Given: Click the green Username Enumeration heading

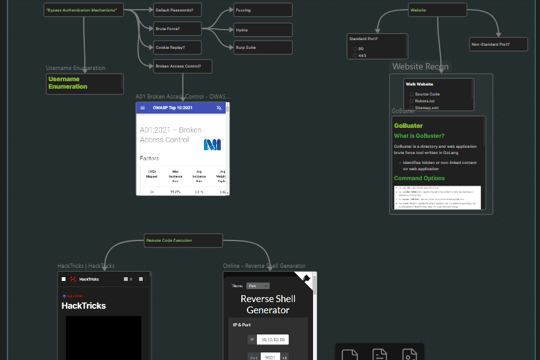Looking at the screenshot, I should click(68, 83).
